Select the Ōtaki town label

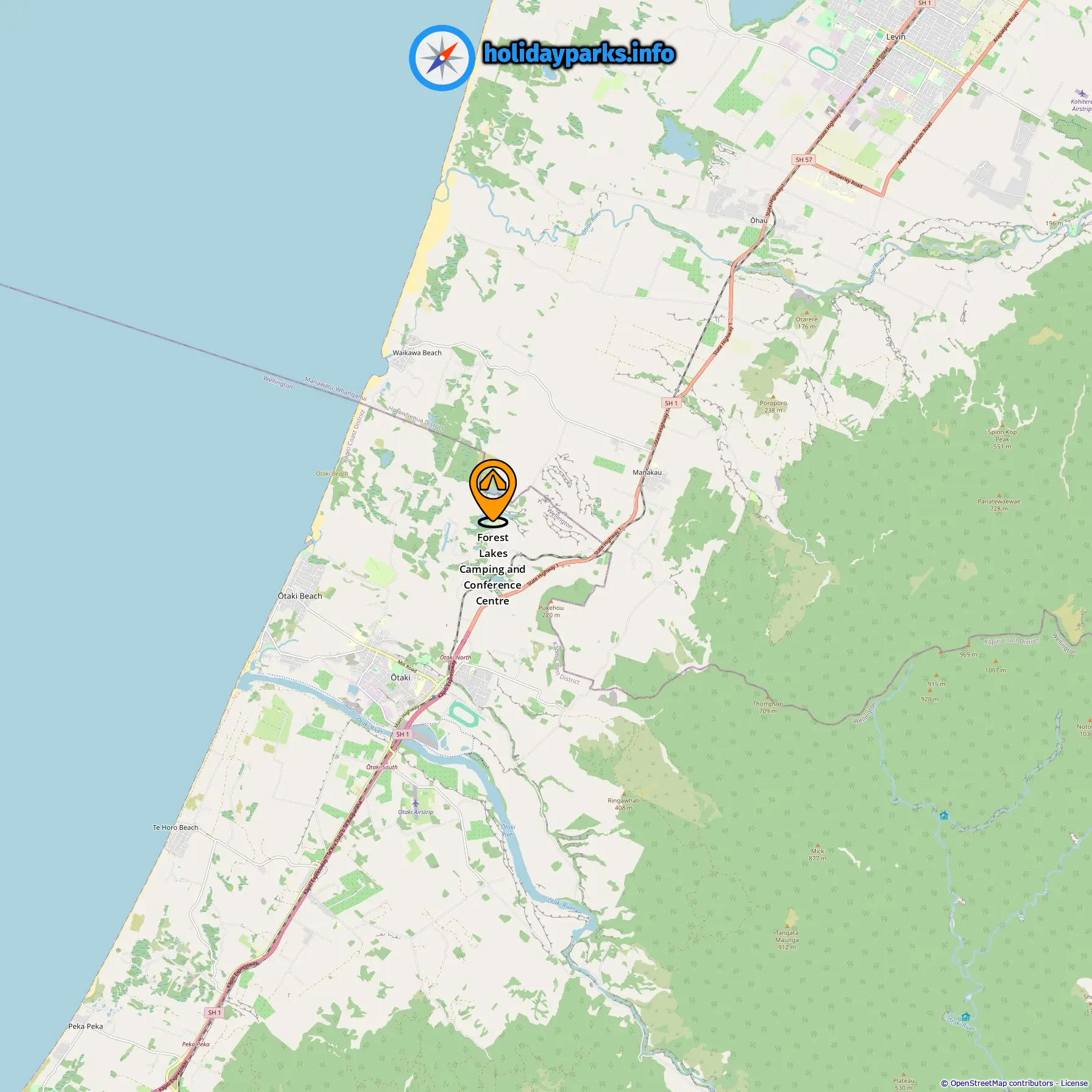(x=400, y=678)
